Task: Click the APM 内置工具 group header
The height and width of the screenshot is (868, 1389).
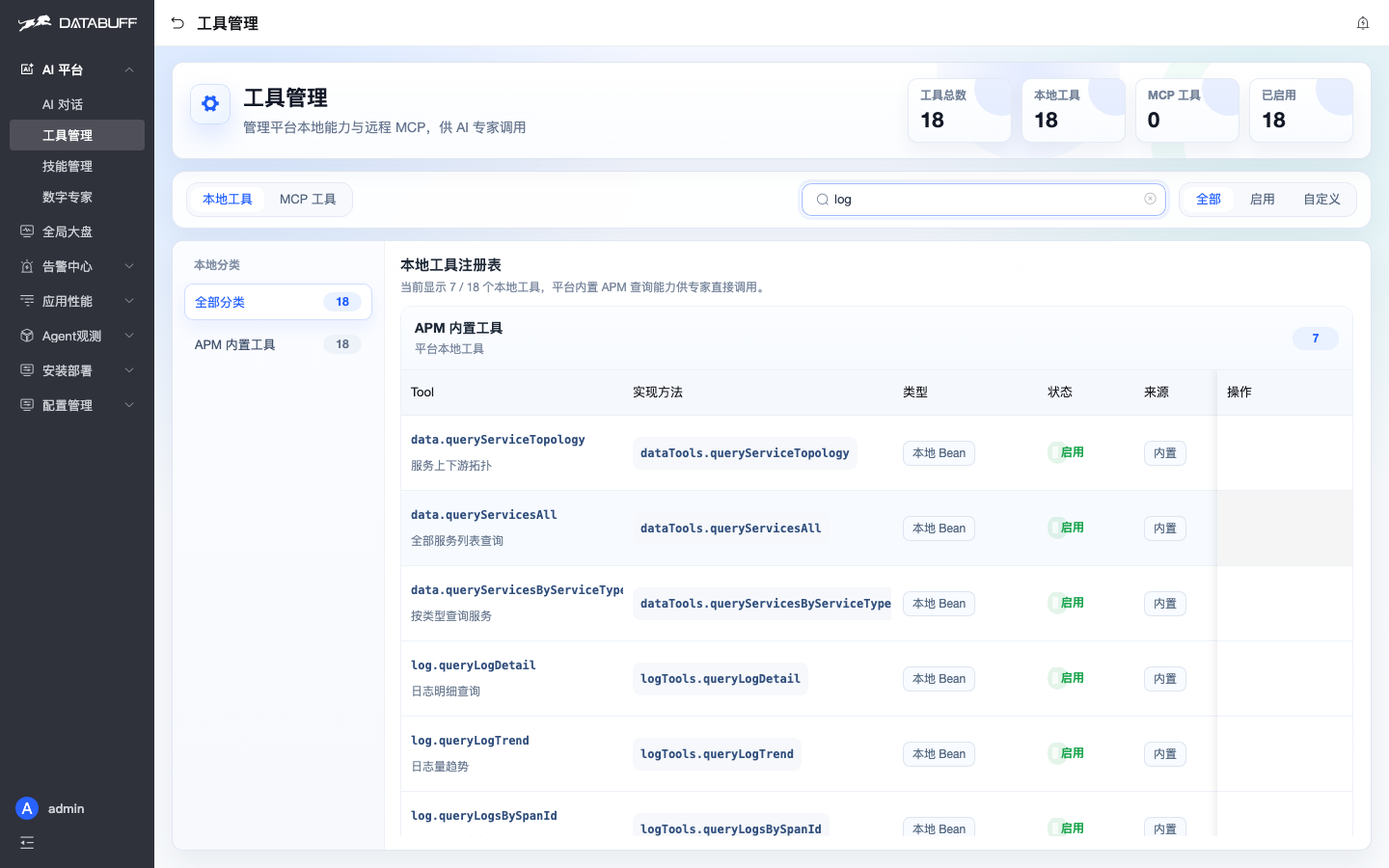Action: pos(877,339)
